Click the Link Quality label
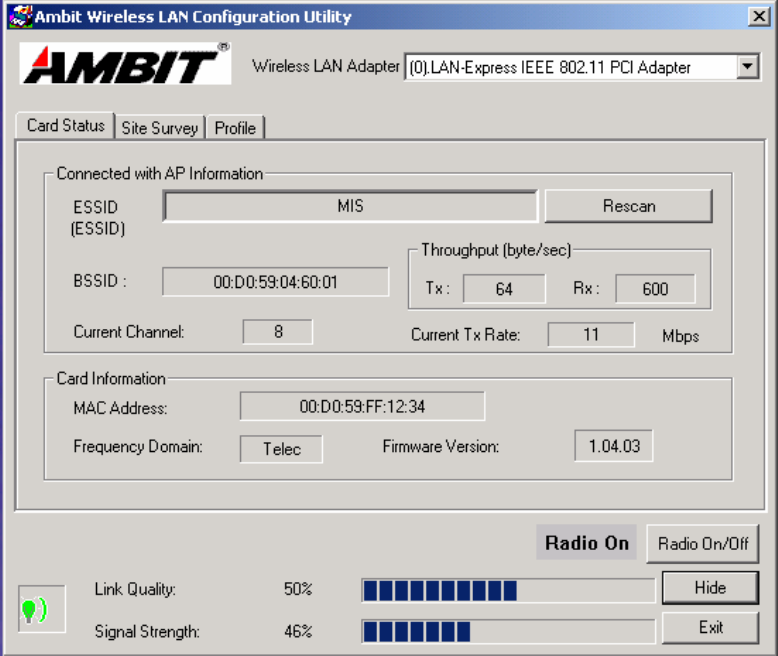The width and height of the screenshot is (778, 656). [135, 590]
